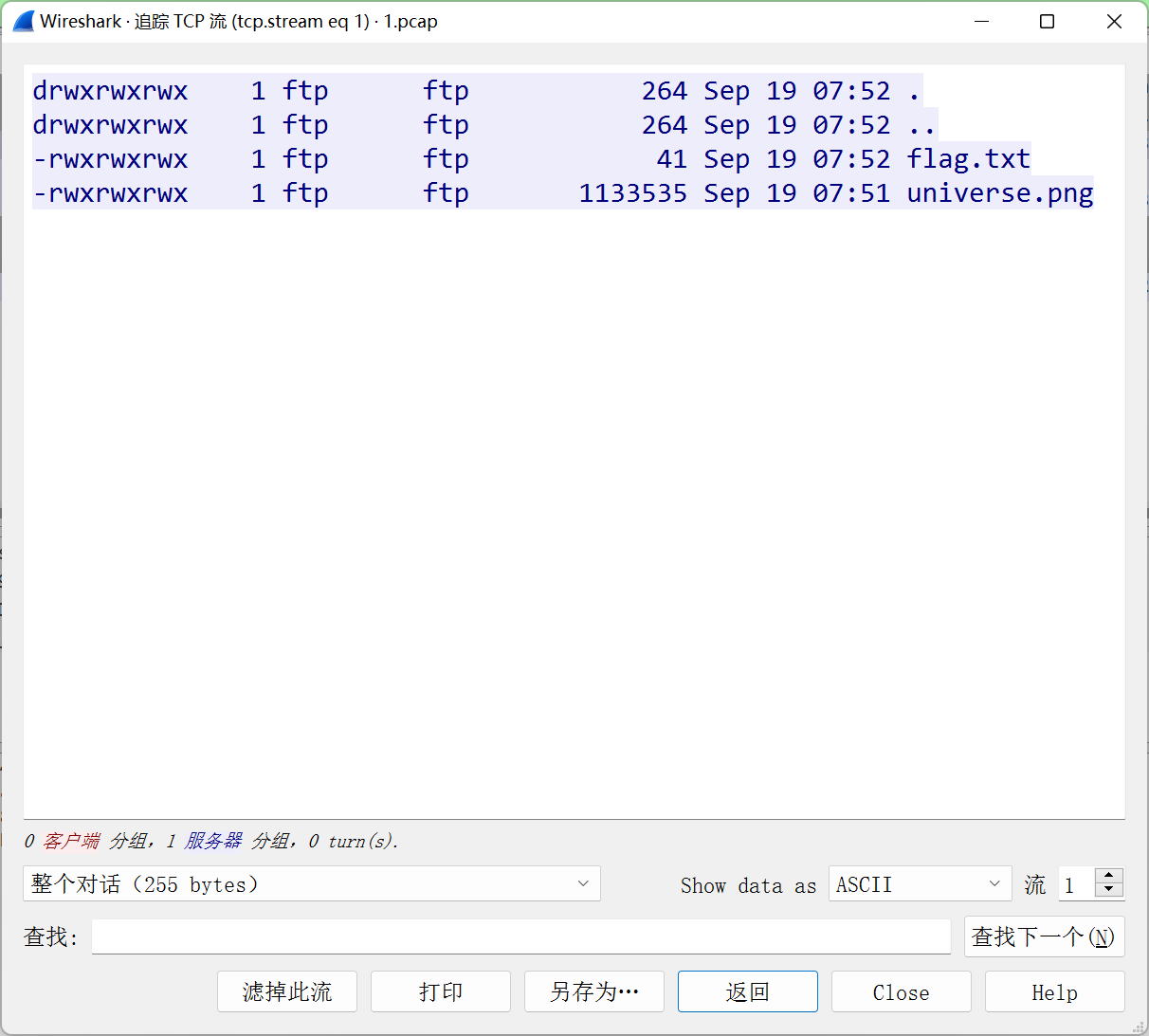Open the '整个对话（255 bytes）' conversation dropdown
This screenshot has height=1036, width=1149.
(311, 883)
